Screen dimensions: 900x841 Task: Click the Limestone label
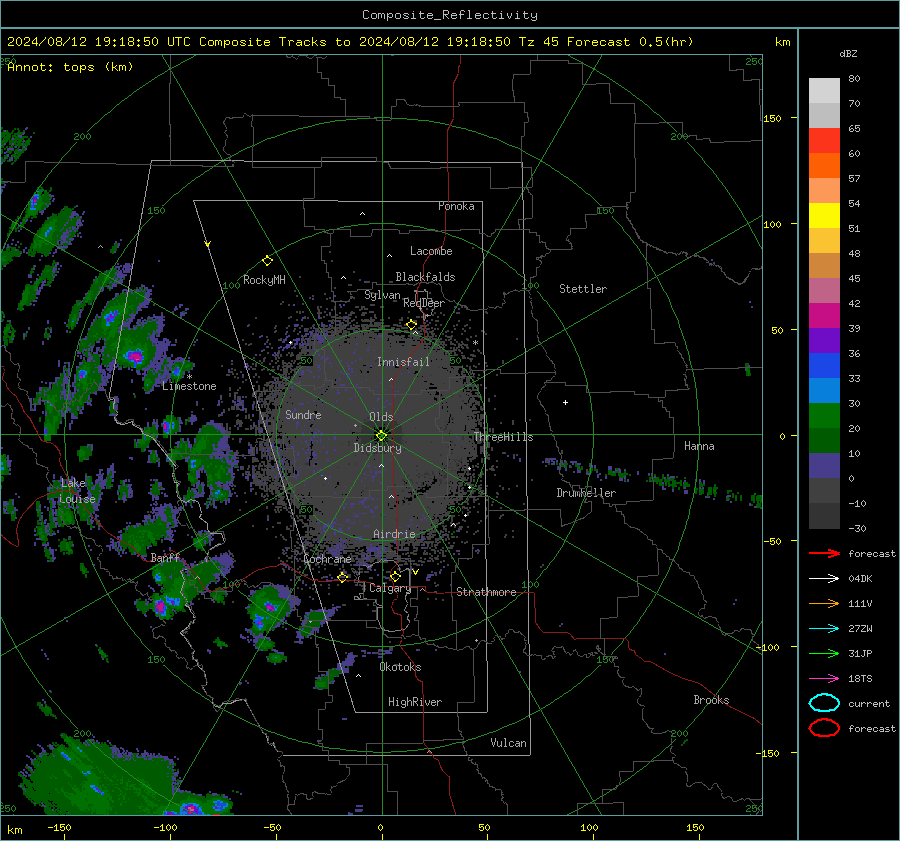189,386
